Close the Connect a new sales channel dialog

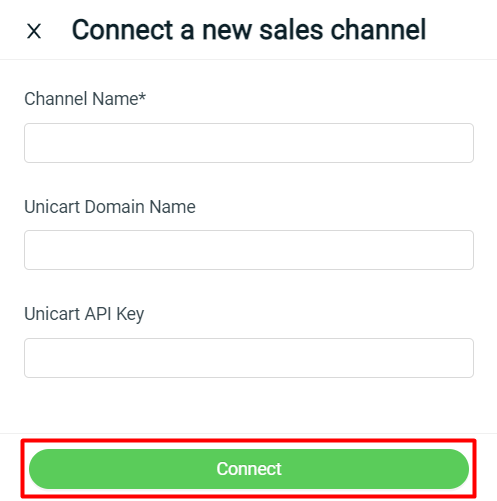coord(34,31)
